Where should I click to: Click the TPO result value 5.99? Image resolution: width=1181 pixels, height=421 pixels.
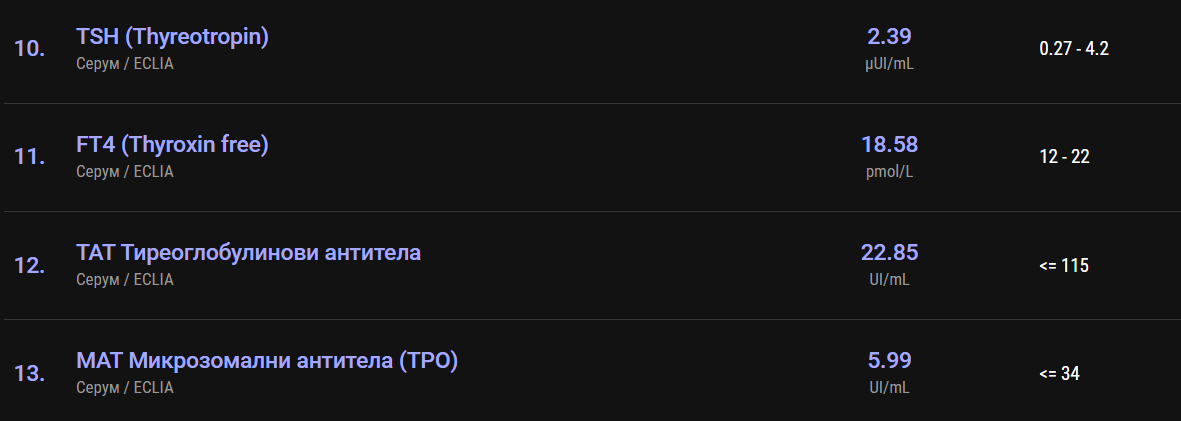[x=889, y=361]
